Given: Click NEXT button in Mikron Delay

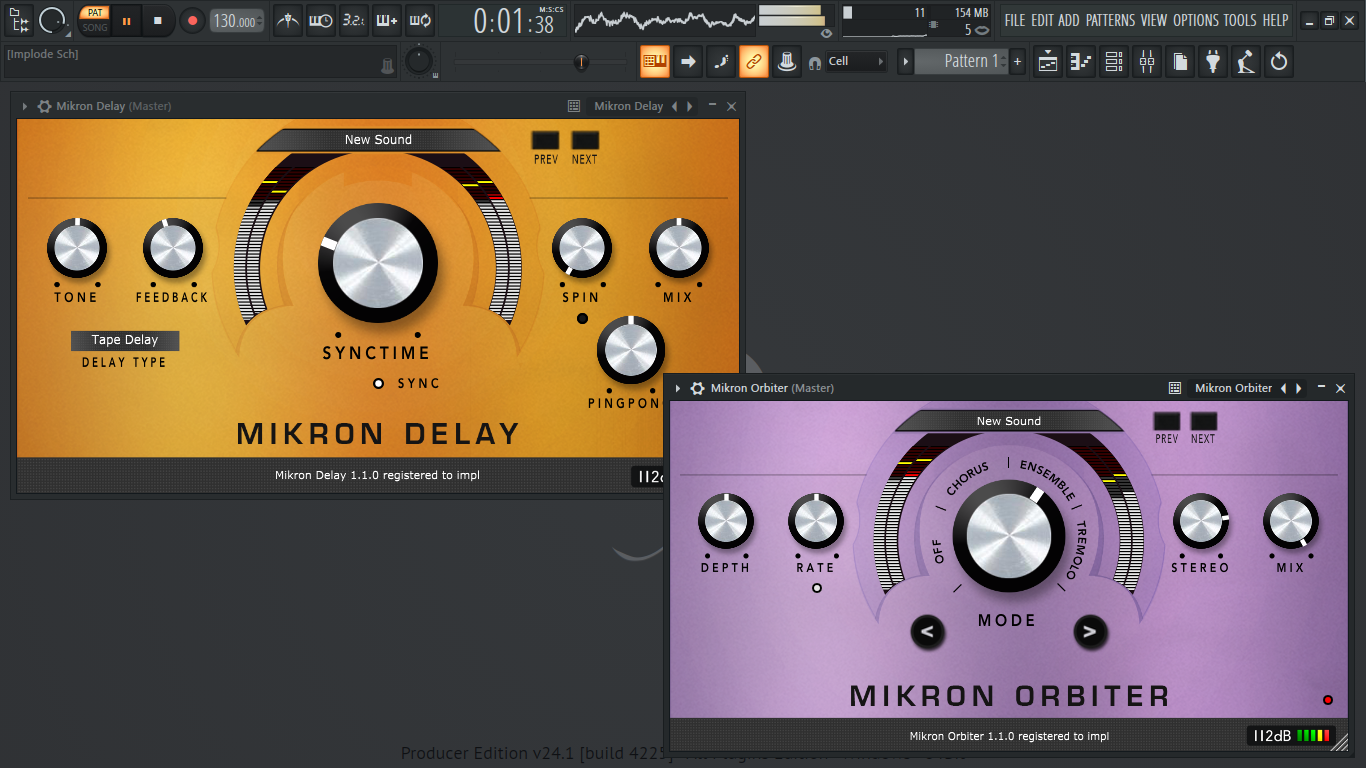Looking at the screenshot, I should 585,141.
